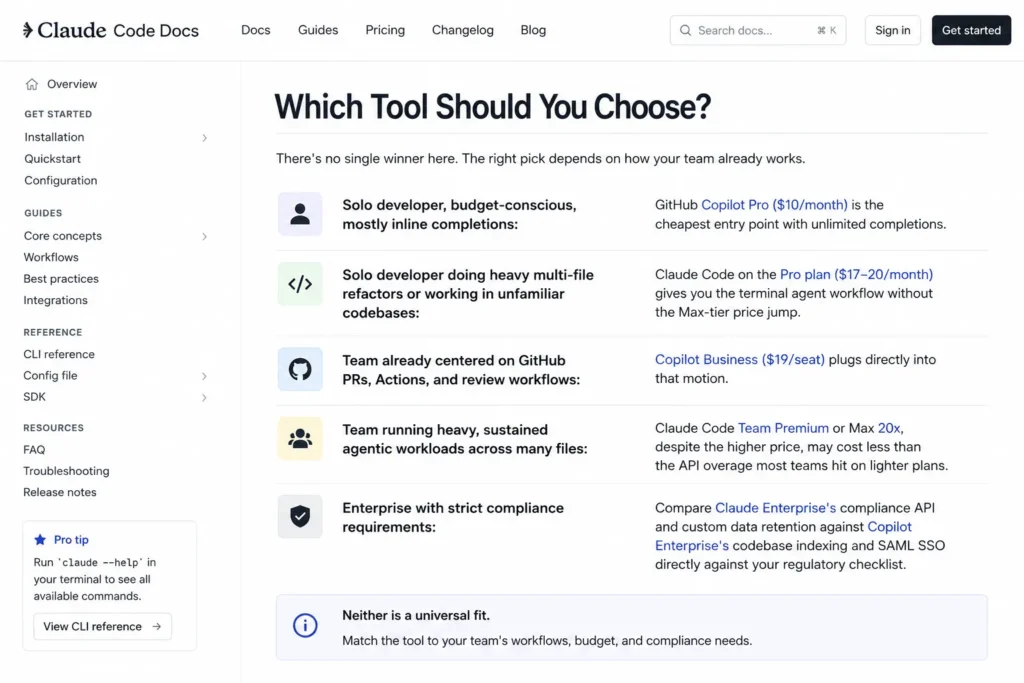Click the solo developer person icon
This screenshot has height=683, width=1024.
(300, 214)
